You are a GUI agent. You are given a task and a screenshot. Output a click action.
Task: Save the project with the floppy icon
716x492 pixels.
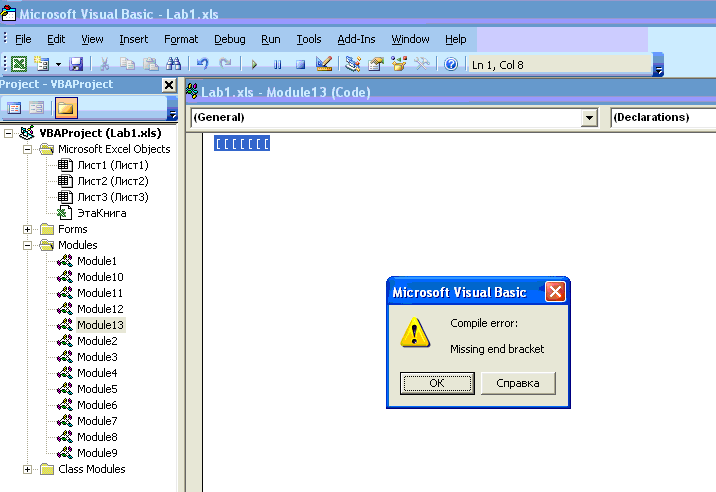76,64
